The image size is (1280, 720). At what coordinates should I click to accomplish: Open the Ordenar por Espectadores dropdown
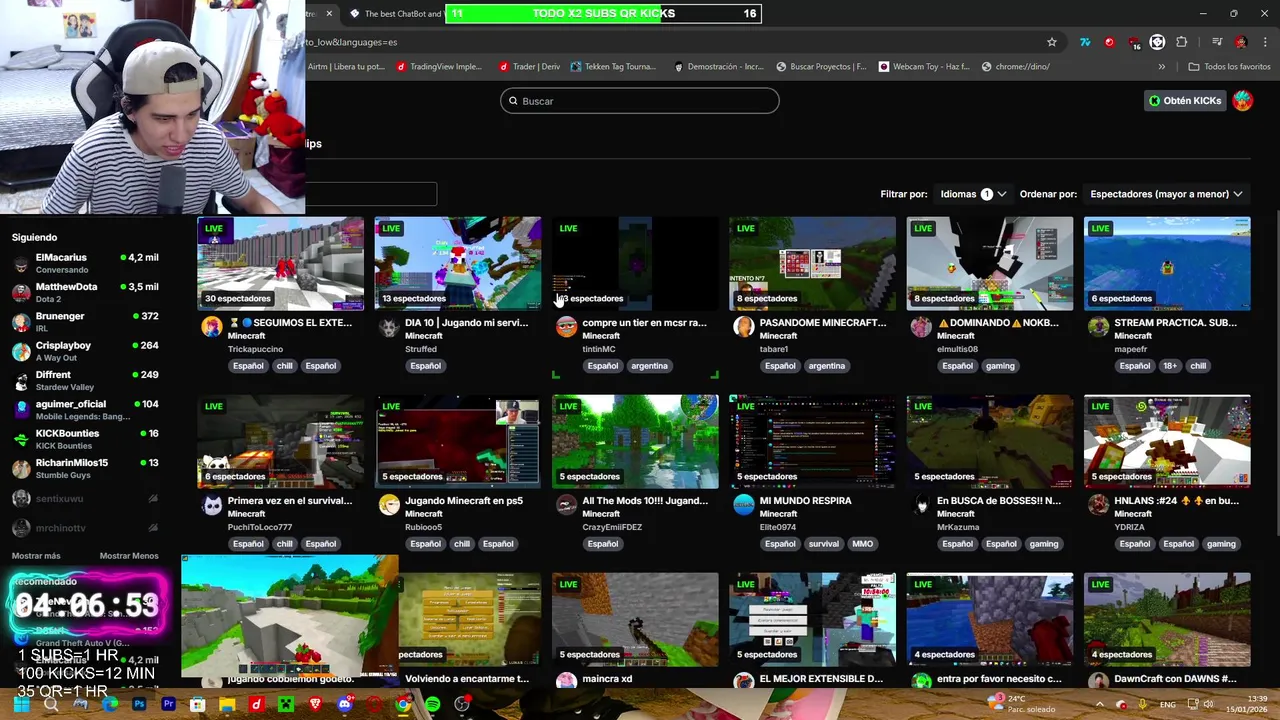1166,194
